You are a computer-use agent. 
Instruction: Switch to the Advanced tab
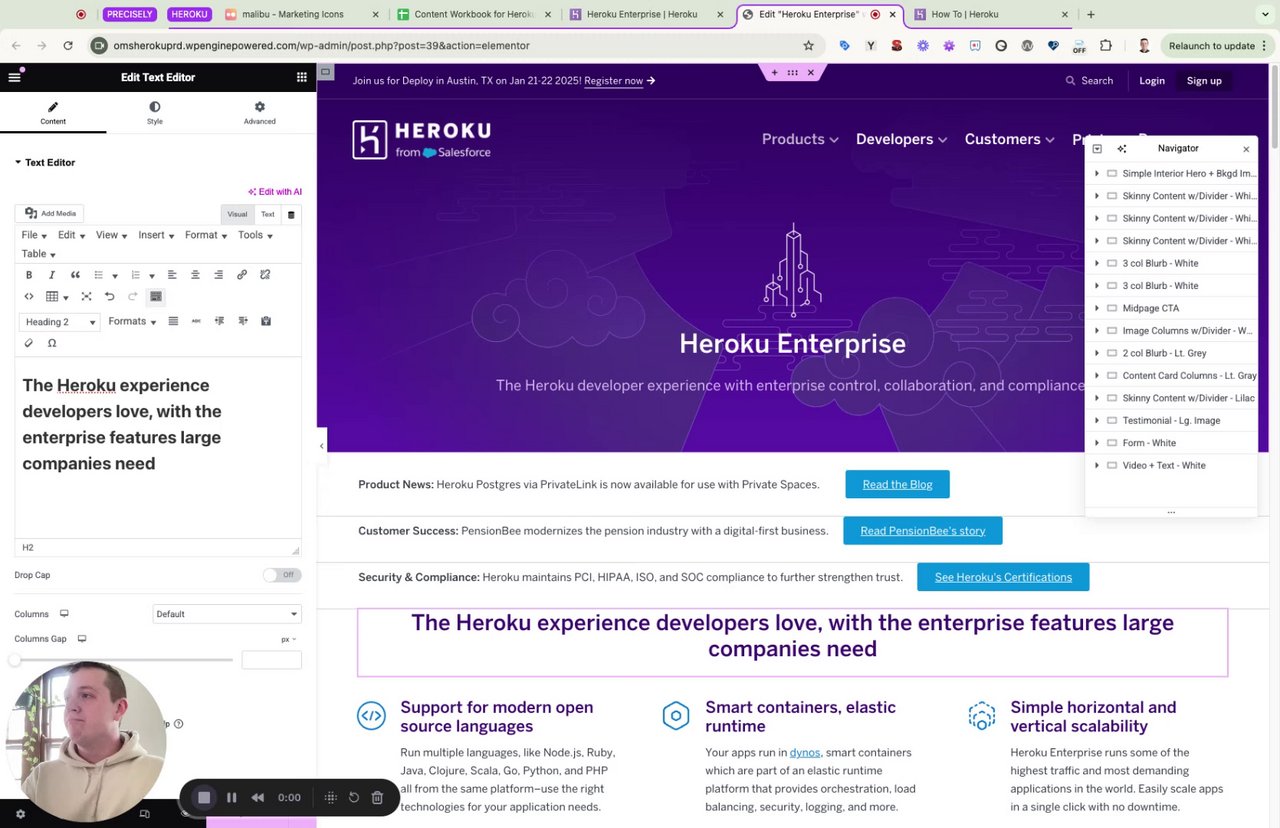(x=259, y=113)
